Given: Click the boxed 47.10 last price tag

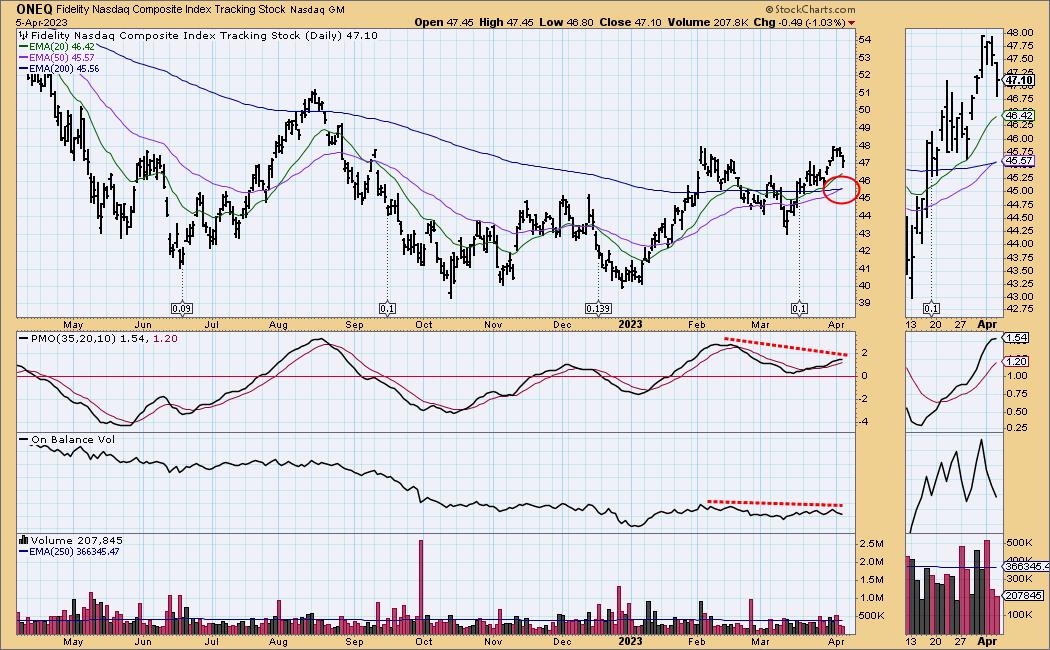Looking at the screenshot, I should [1019, 81].
